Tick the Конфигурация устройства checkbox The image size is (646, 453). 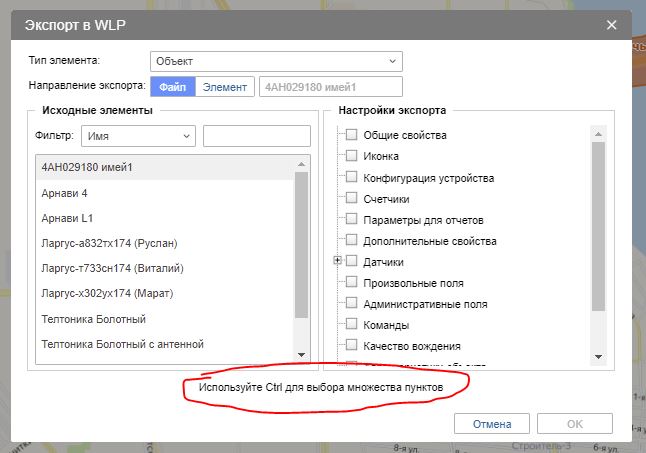(x=351, y=177)
